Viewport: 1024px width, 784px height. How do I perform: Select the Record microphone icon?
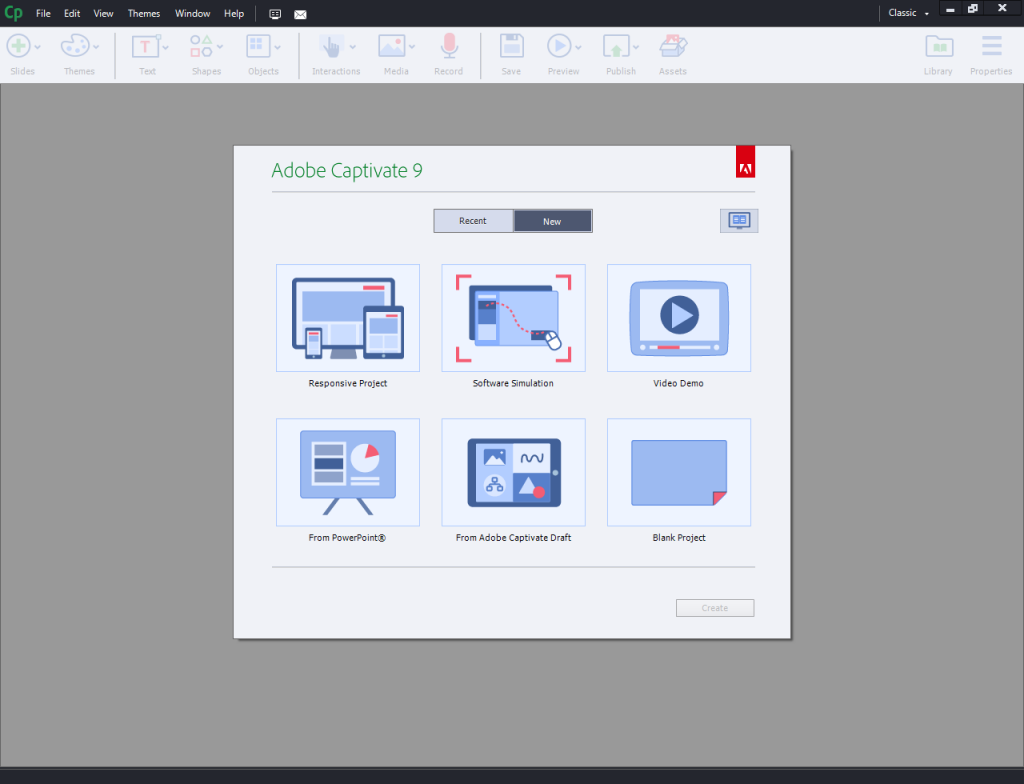[x=448, y=45]
